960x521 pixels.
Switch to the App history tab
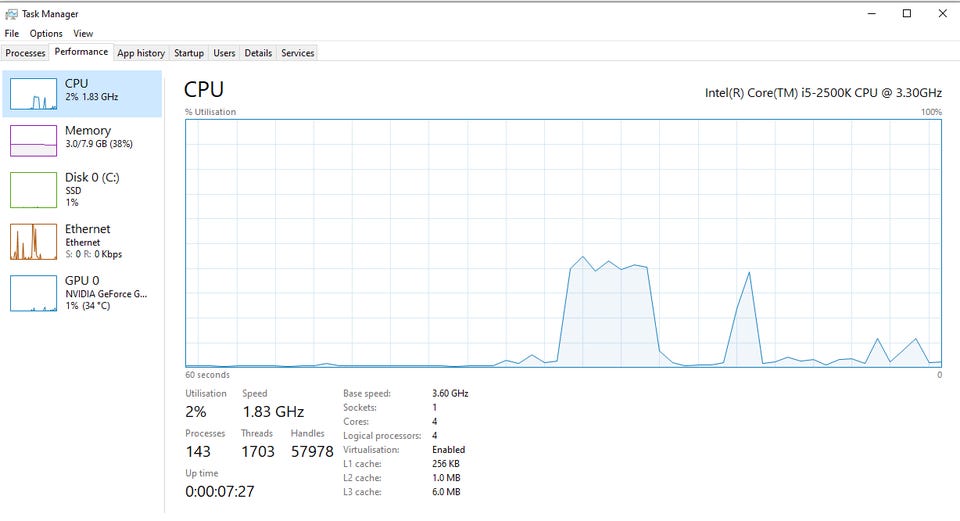pyautogui.click(x=141, y=53)
